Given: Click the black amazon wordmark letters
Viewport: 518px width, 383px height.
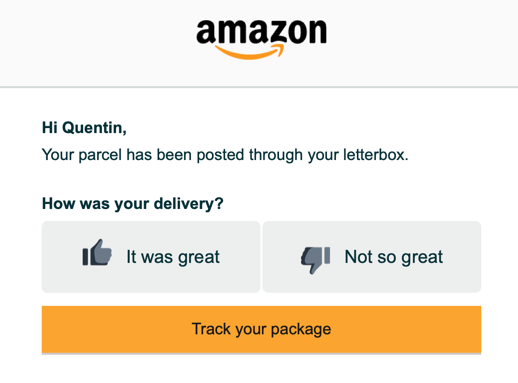Looking at the screenshot, I should point(261,32).
